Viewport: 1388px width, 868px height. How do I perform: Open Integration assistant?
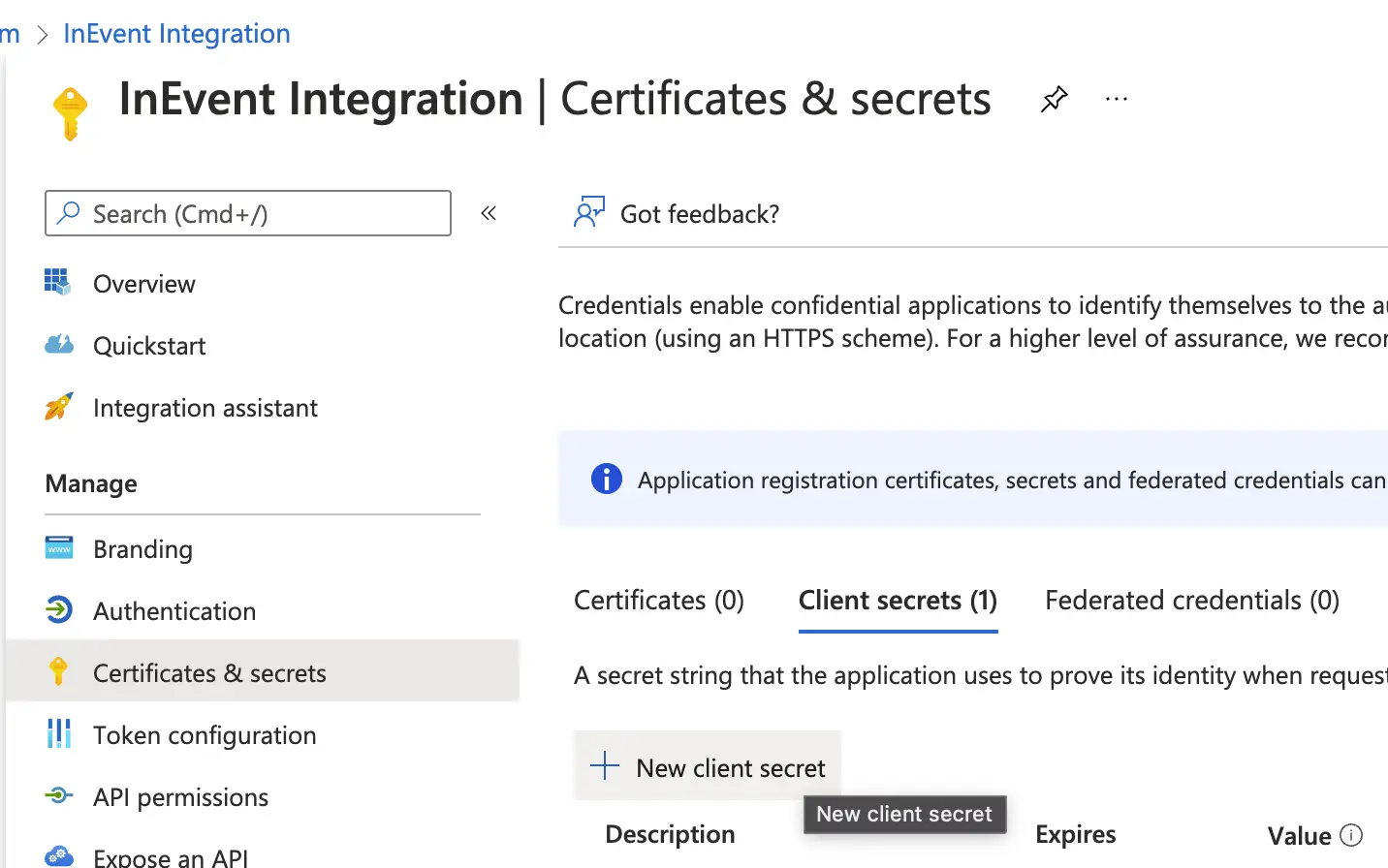[205, 408]
